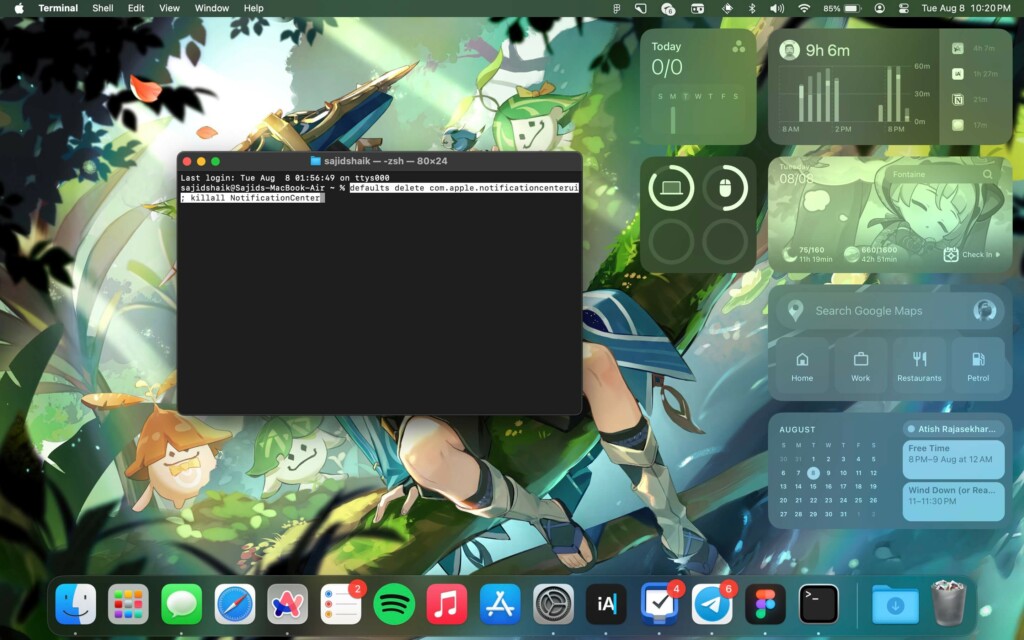Click the Terminal icon in the Dock
The height and width of the screenshot is (640, 1024).
819,604
